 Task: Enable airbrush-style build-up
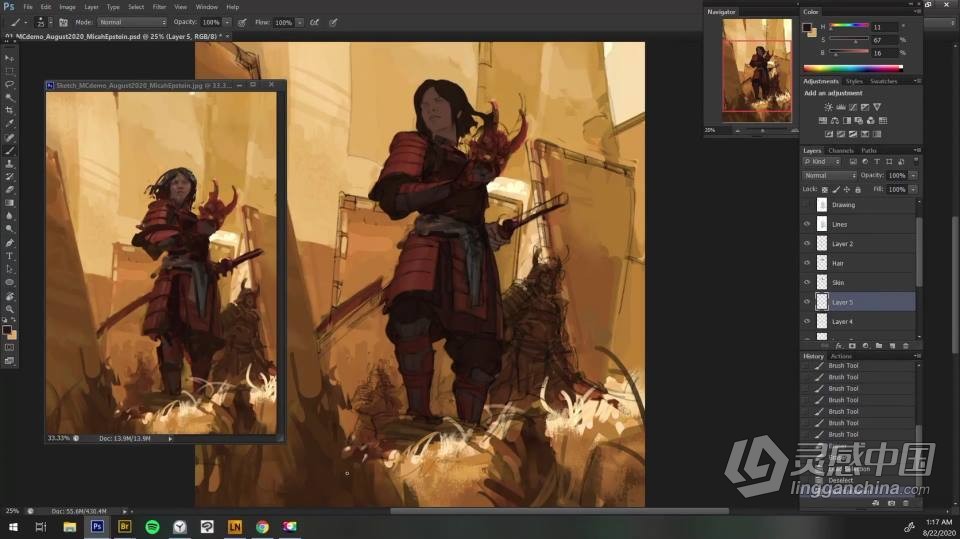[x=314, y=22]
